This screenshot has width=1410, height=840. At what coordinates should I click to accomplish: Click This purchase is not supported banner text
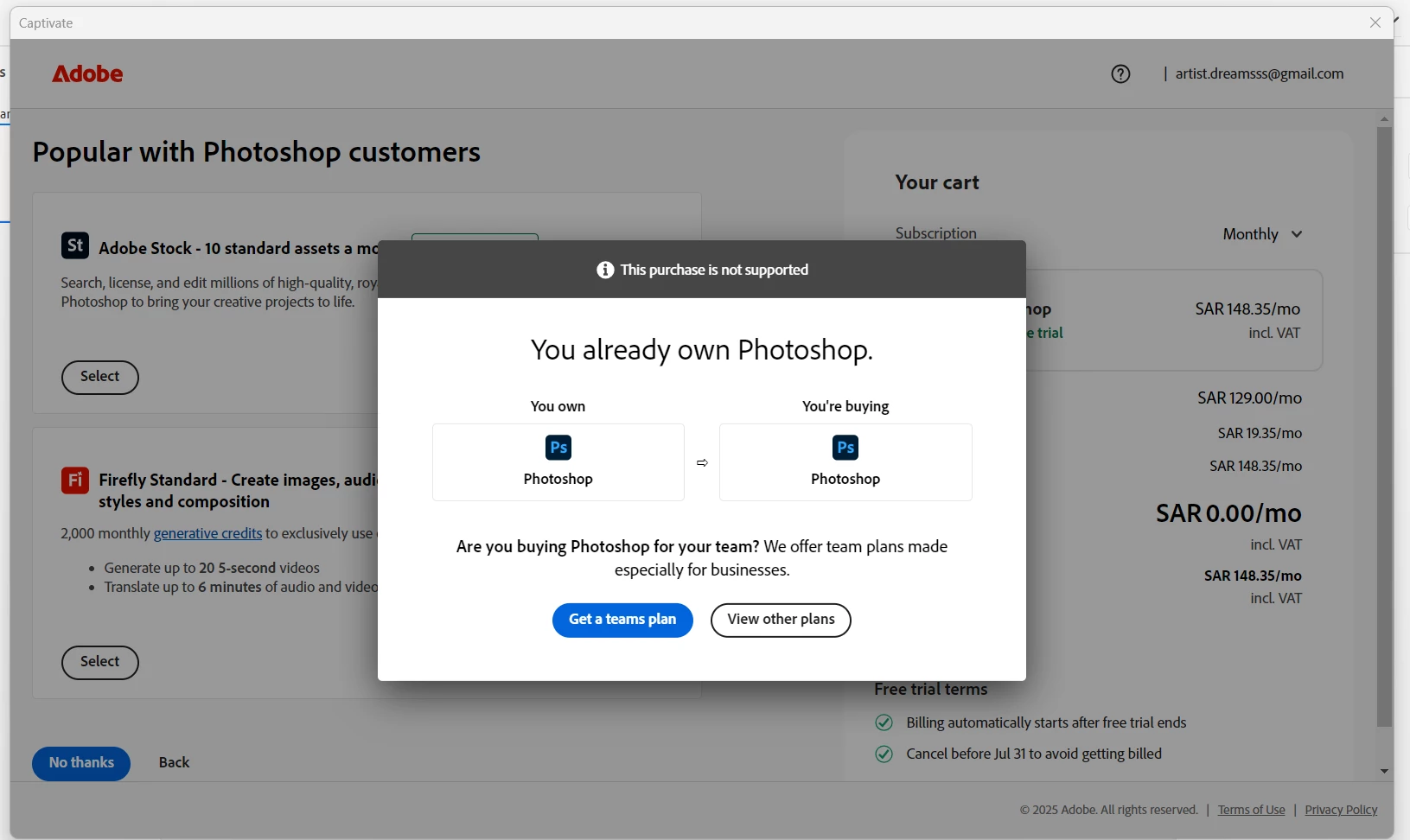pyautogui.click(x=714, y=270)
